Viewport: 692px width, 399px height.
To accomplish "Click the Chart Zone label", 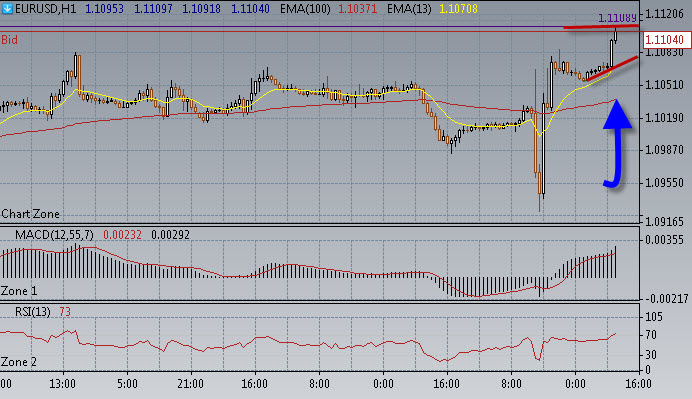I will [30, 214].
